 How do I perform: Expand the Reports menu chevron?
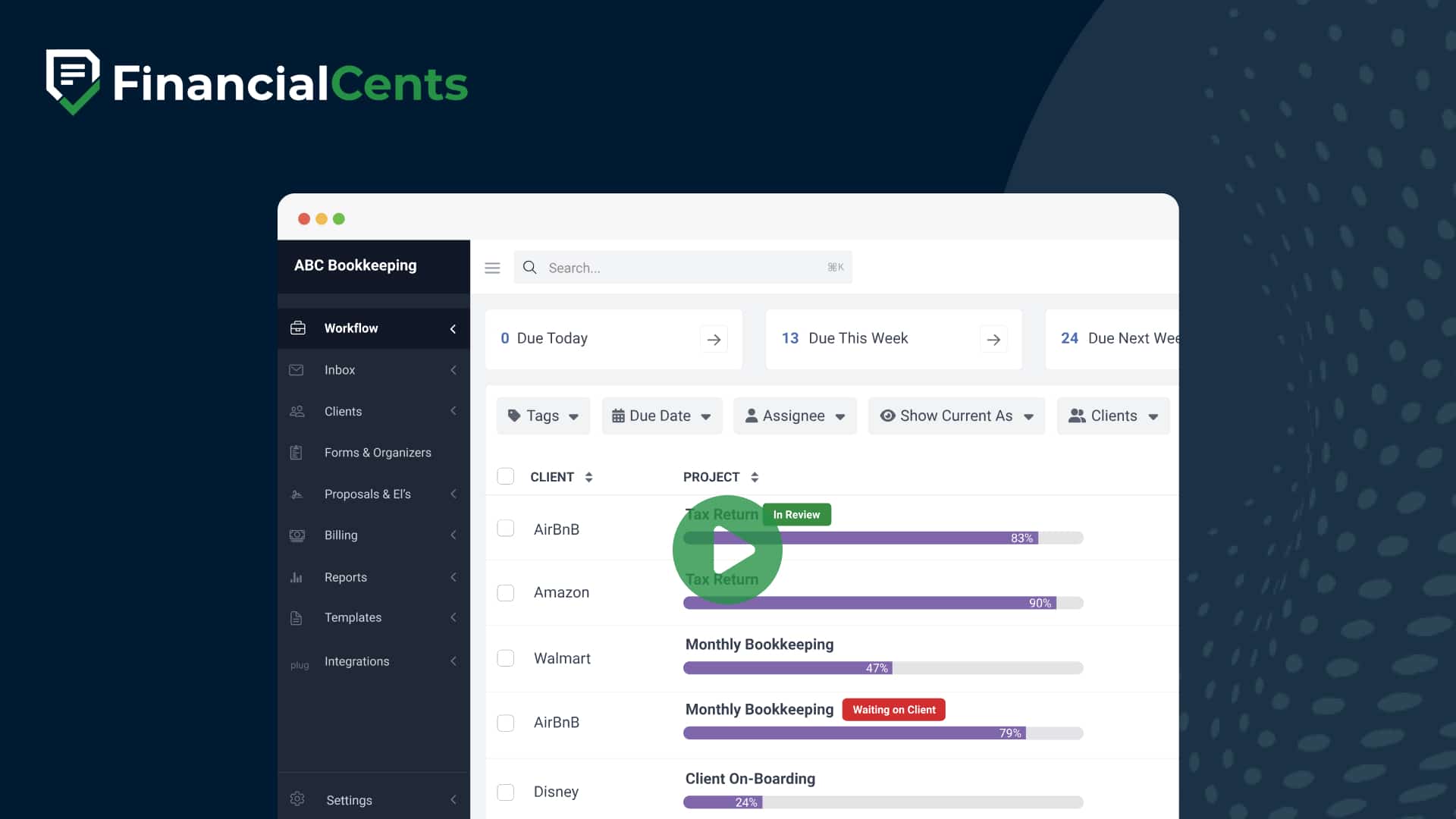[x=453, y=577]
